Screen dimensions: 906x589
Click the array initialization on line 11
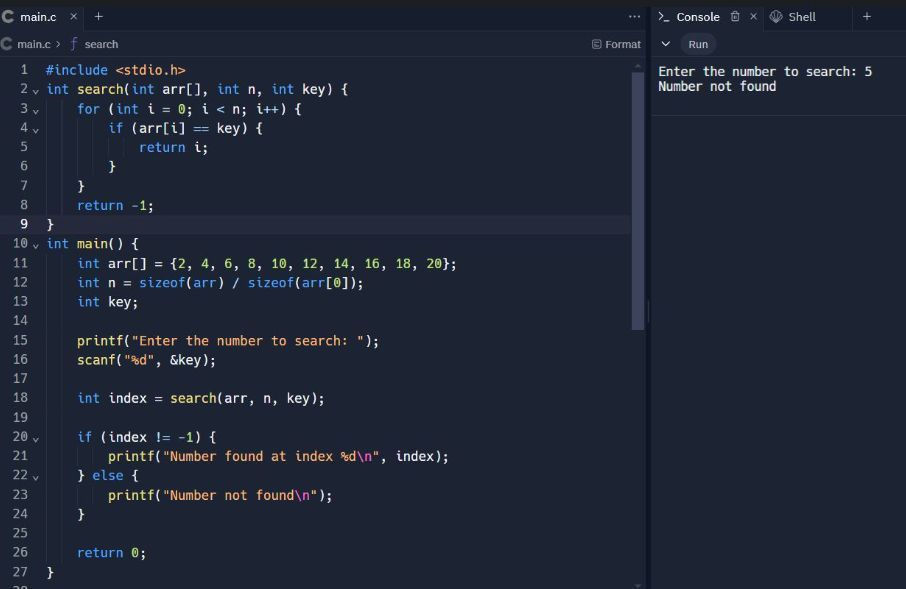[x=266, y=264]
